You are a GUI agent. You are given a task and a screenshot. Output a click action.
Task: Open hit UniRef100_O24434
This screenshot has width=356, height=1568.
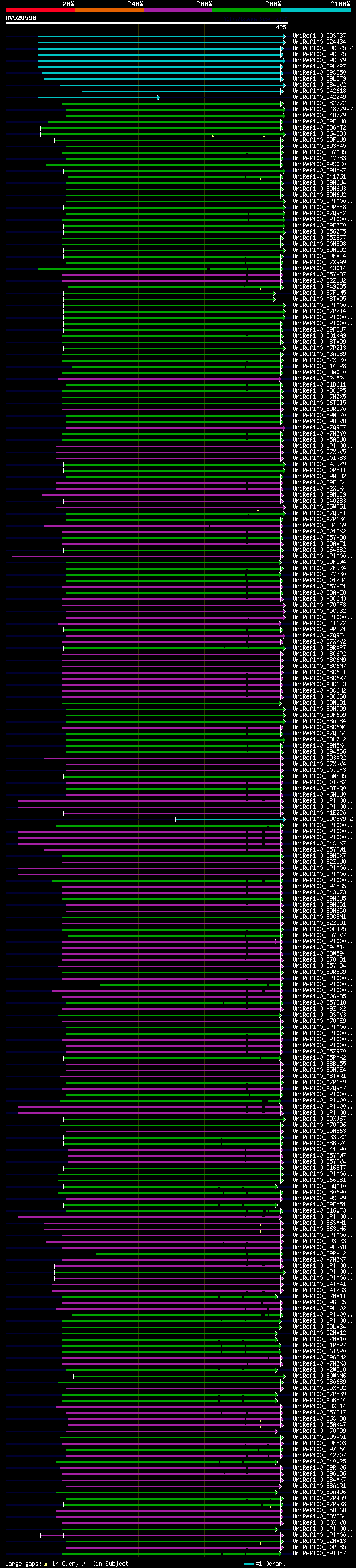[x=319, y=42]
